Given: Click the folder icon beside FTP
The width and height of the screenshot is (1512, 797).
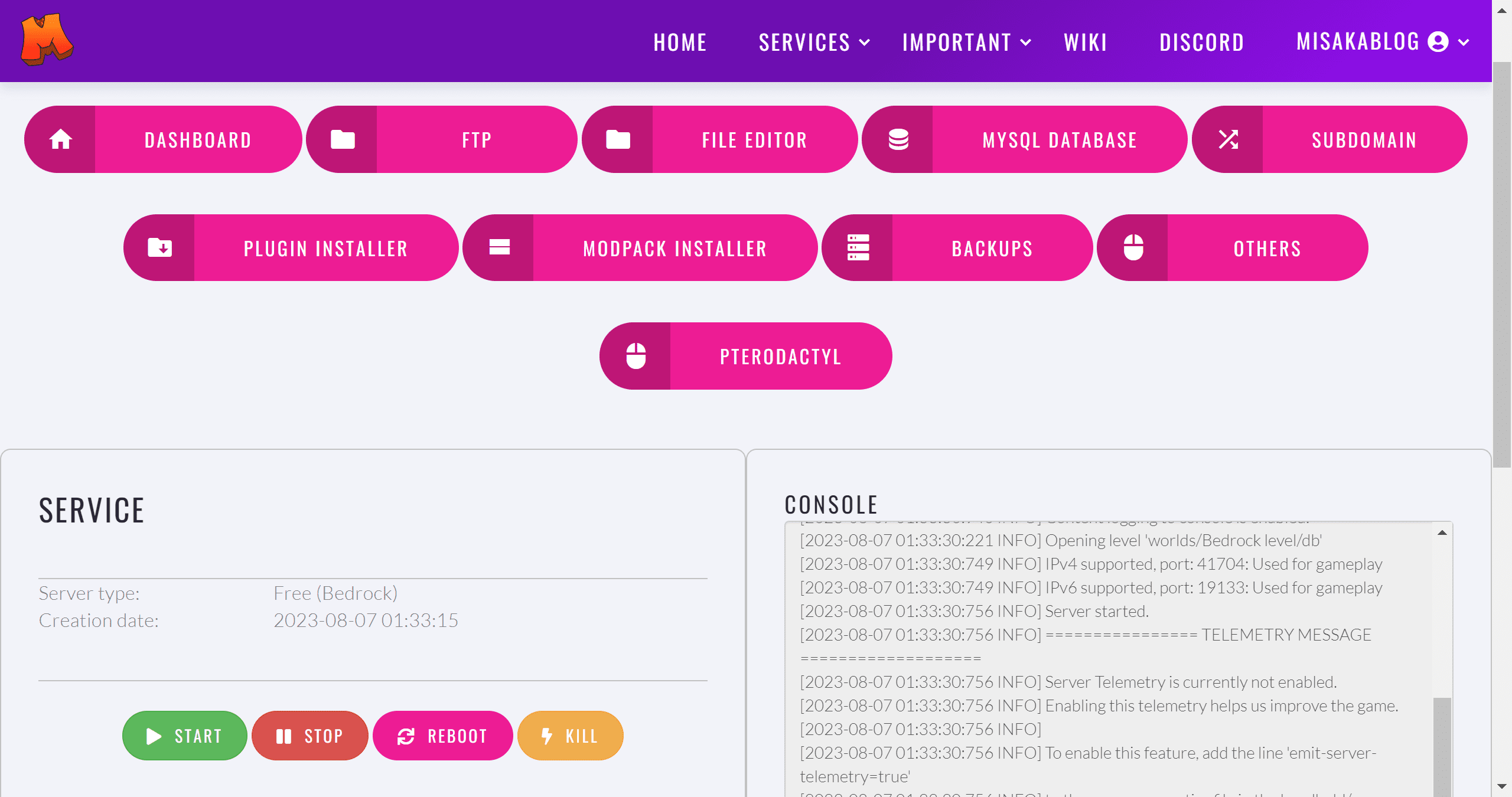Looking at the screenshot, I should click(343, 140).
